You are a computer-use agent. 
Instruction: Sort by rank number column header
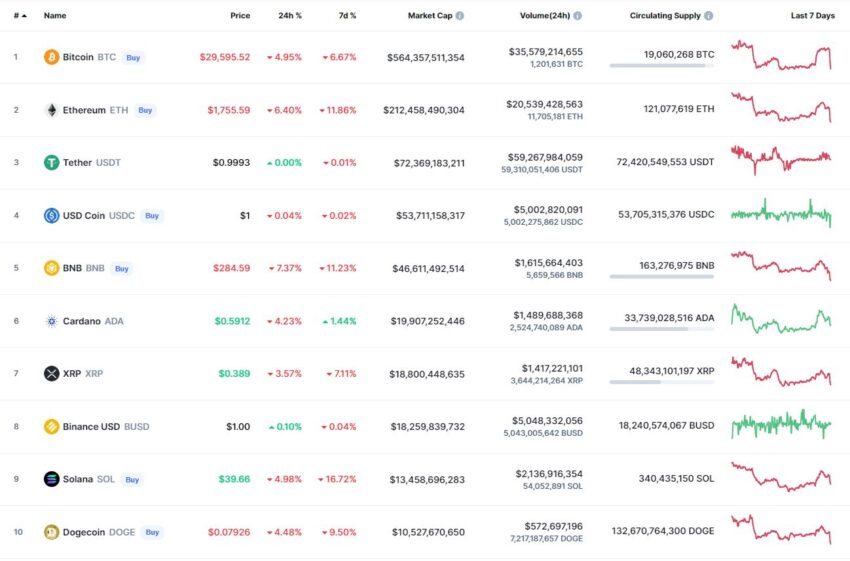click(x=20, y=16)
